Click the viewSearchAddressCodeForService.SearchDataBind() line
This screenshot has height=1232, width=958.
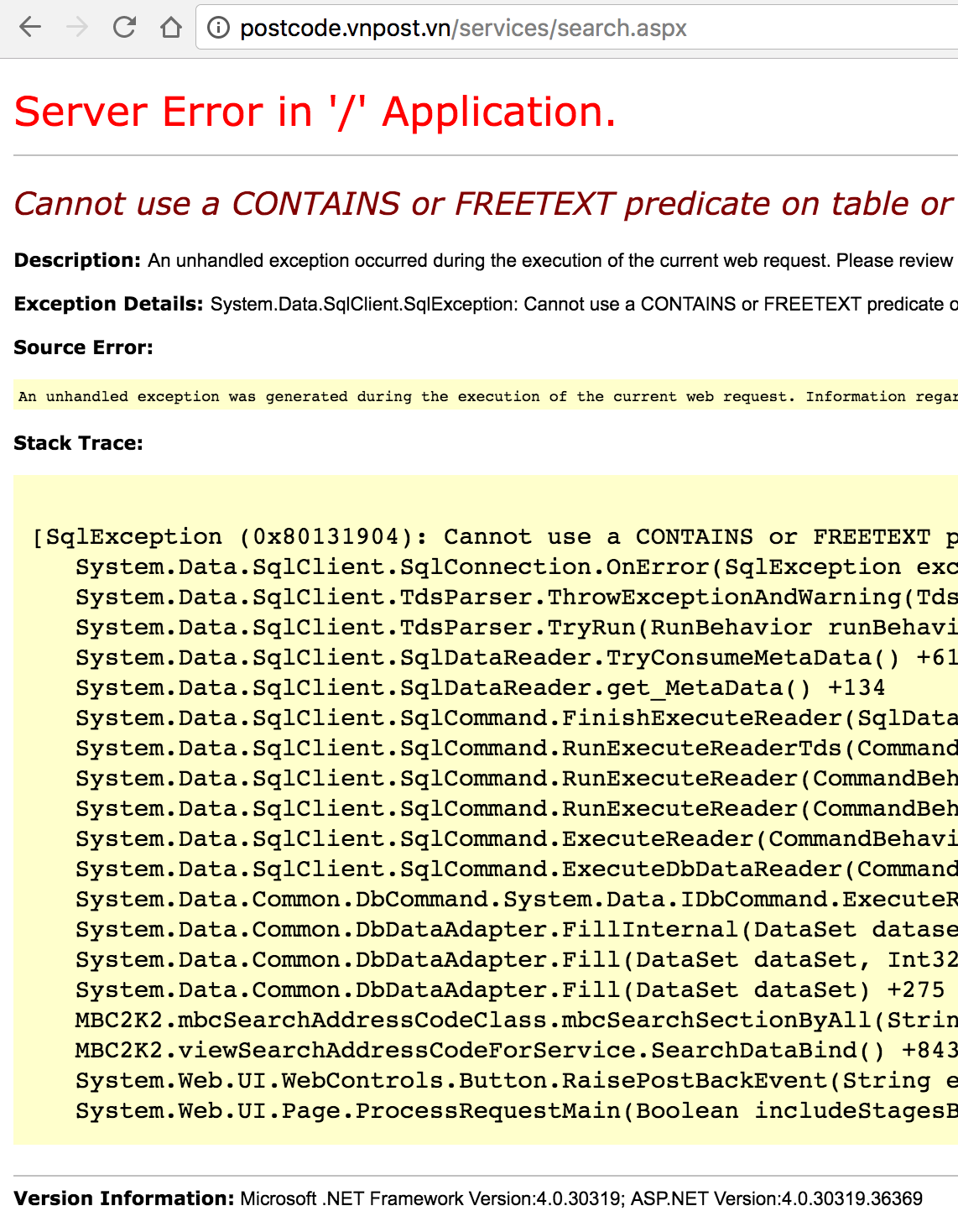click(x=515, y=1051)
